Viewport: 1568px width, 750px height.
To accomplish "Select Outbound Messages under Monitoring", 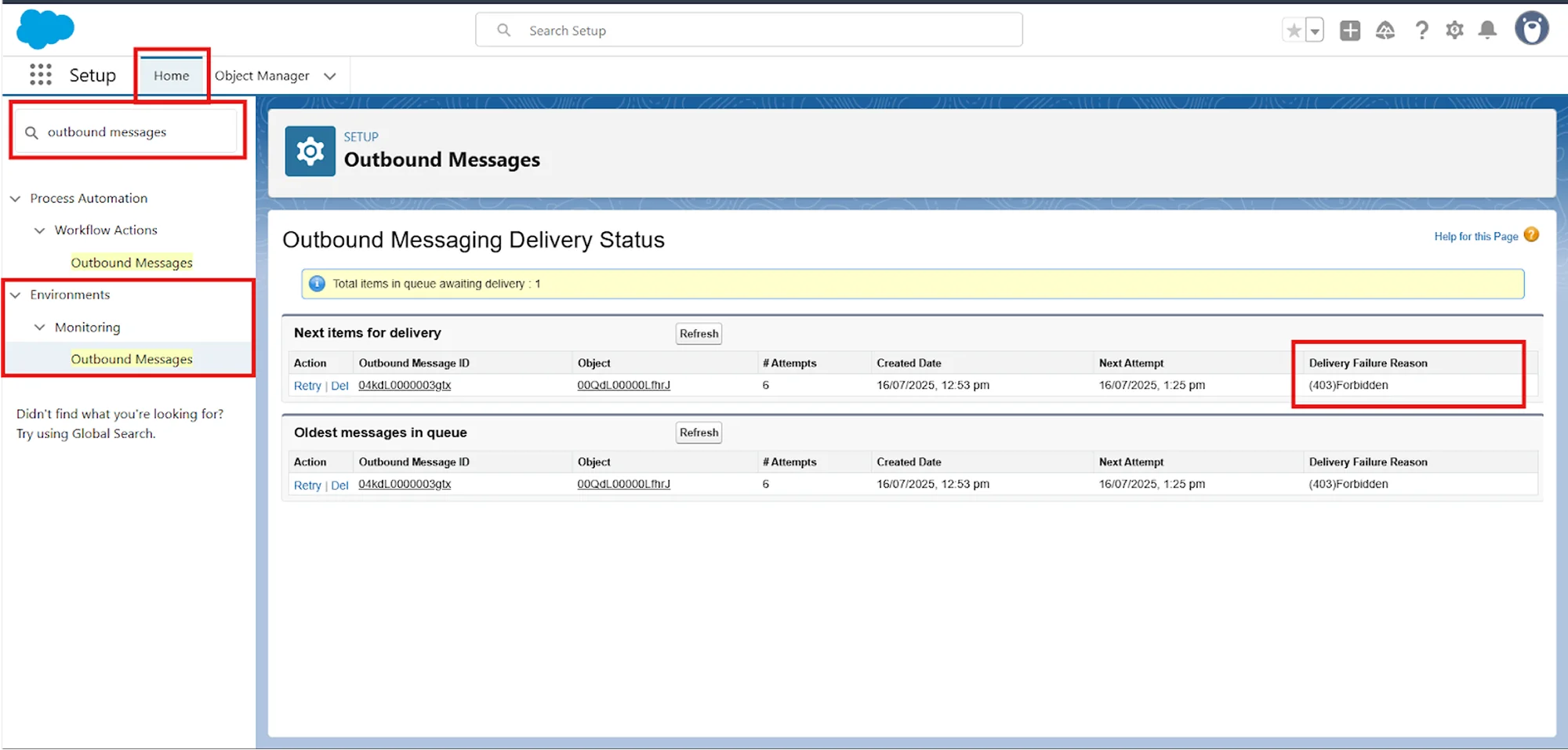I will 132,359.
